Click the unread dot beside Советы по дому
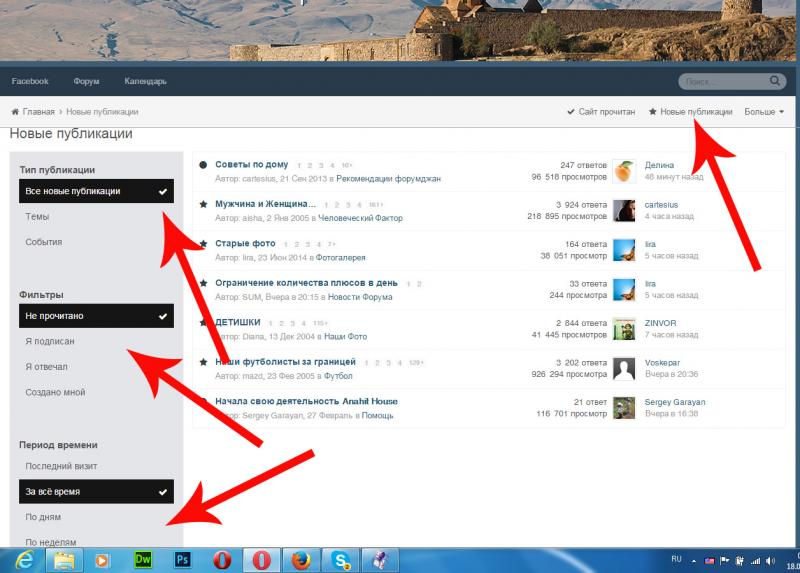The height and width of the screenshot is (573, 800). pyautogui.click(x=203, y=165)
